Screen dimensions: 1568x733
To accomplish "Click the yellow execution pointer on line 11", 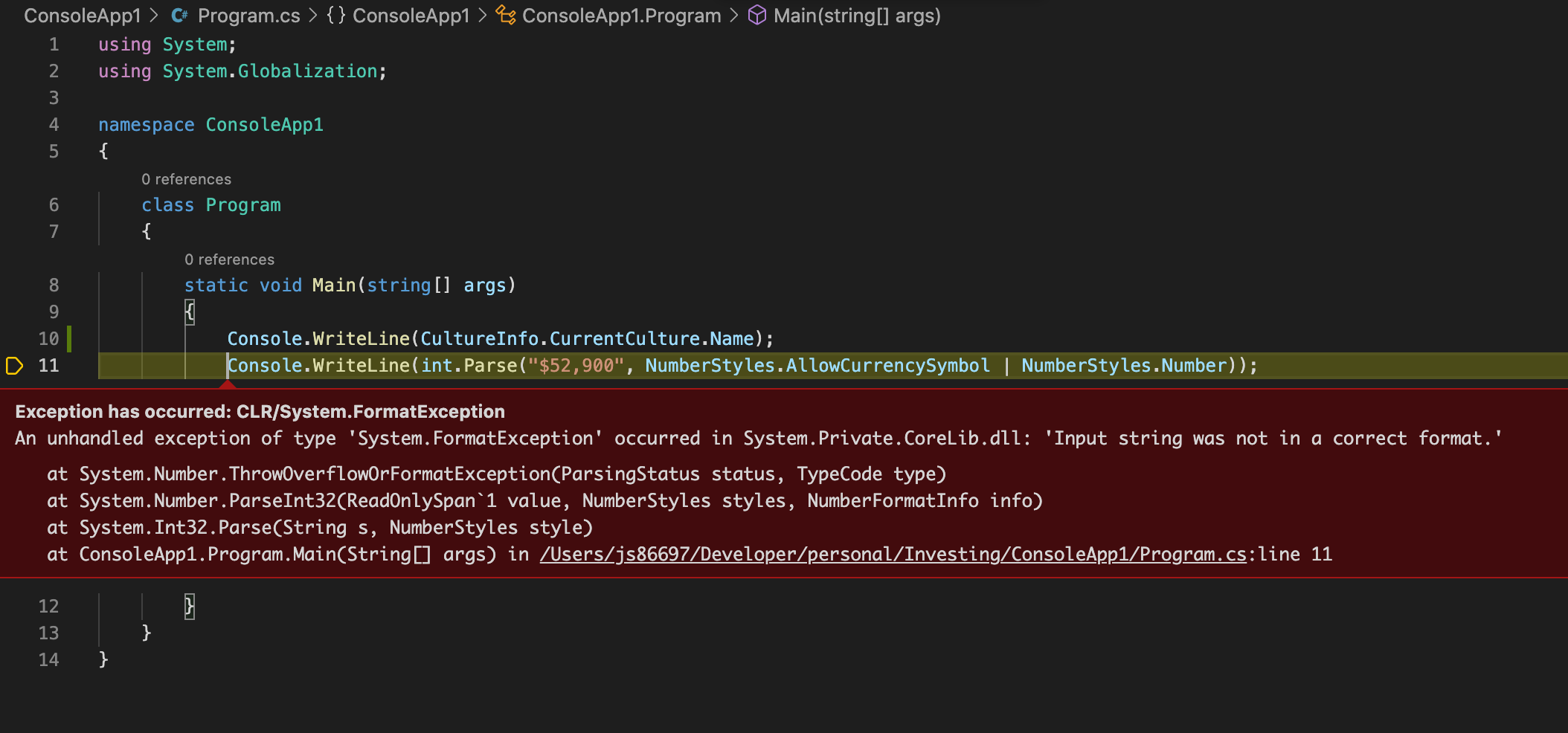I will point(13,366).
